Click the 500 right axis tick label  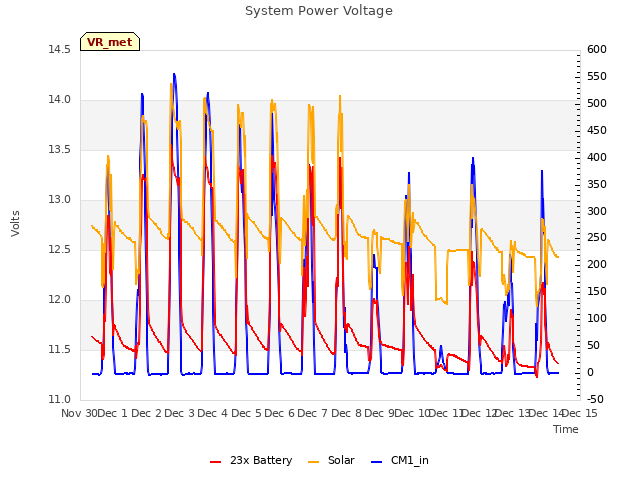597,103
